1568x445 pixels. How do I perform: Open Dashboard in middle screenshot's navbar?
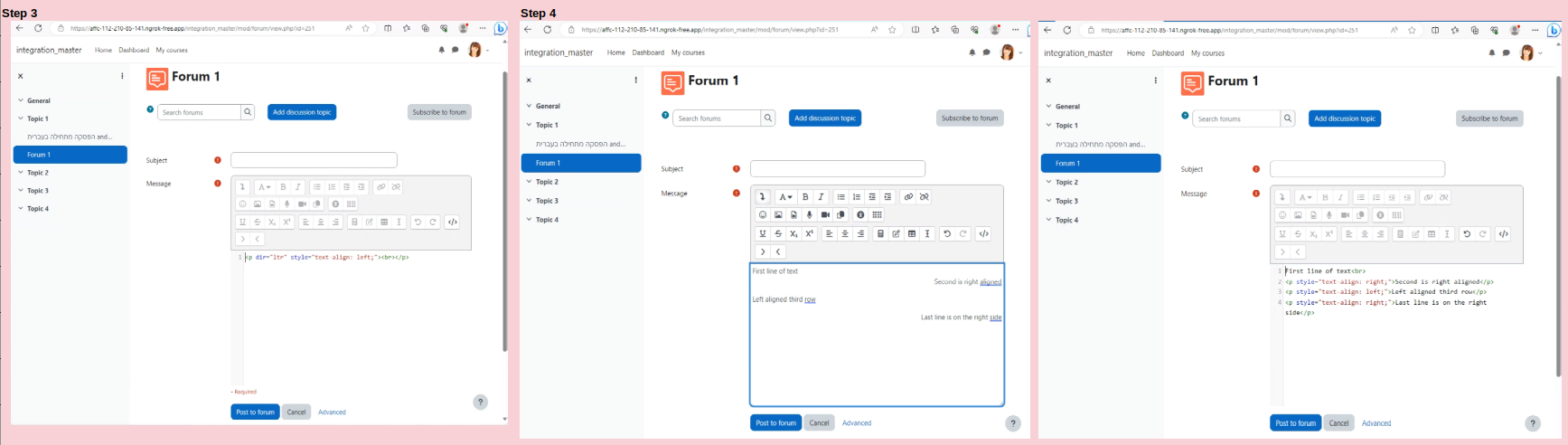point(648,52)
